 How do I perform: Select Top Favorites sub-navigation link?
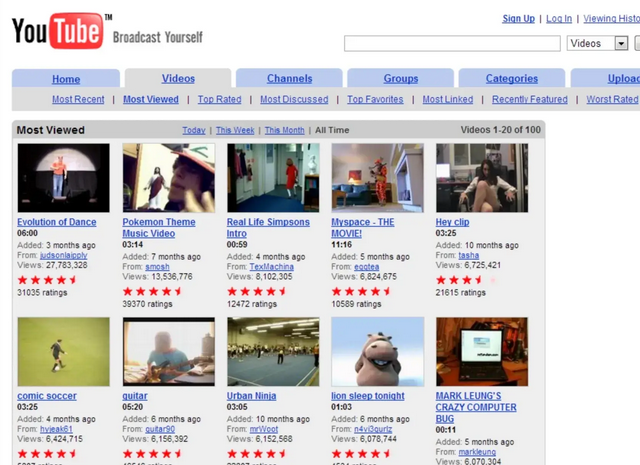(x=375, y=99)
